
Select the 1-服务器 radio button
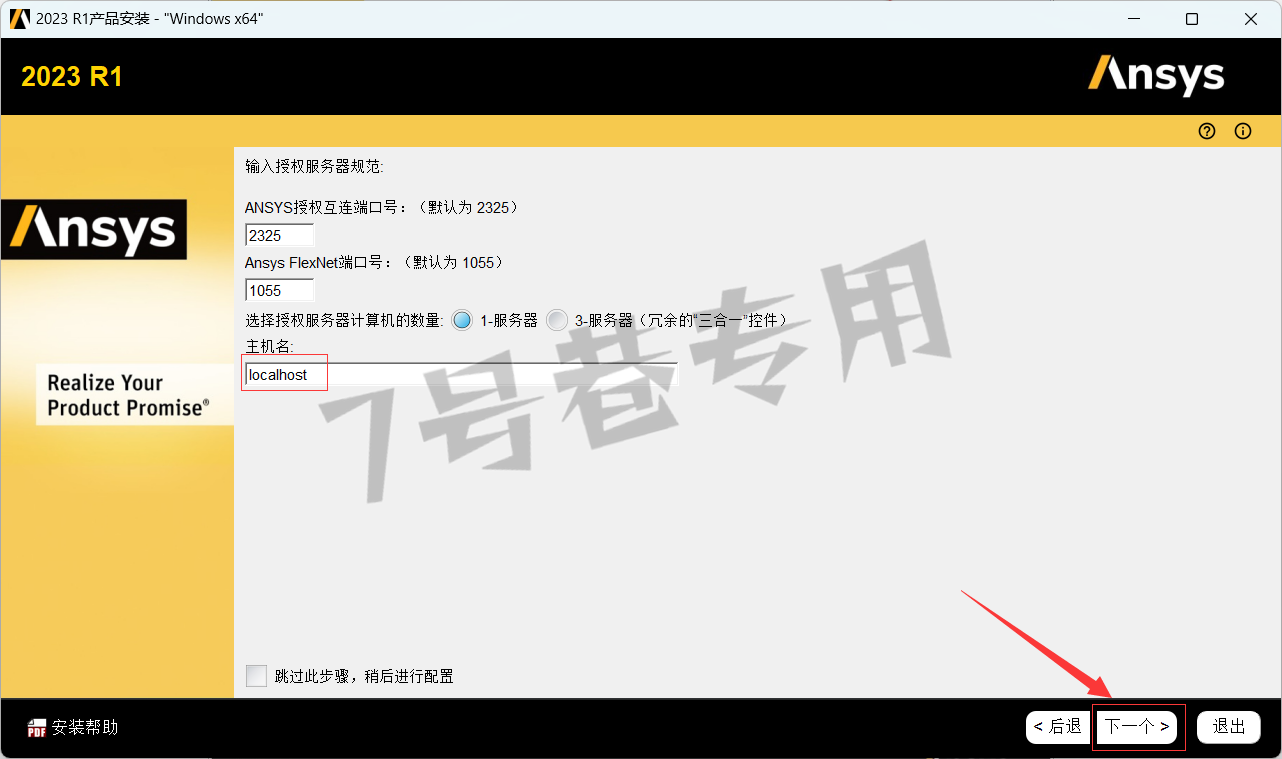click(x=461, y=320)
